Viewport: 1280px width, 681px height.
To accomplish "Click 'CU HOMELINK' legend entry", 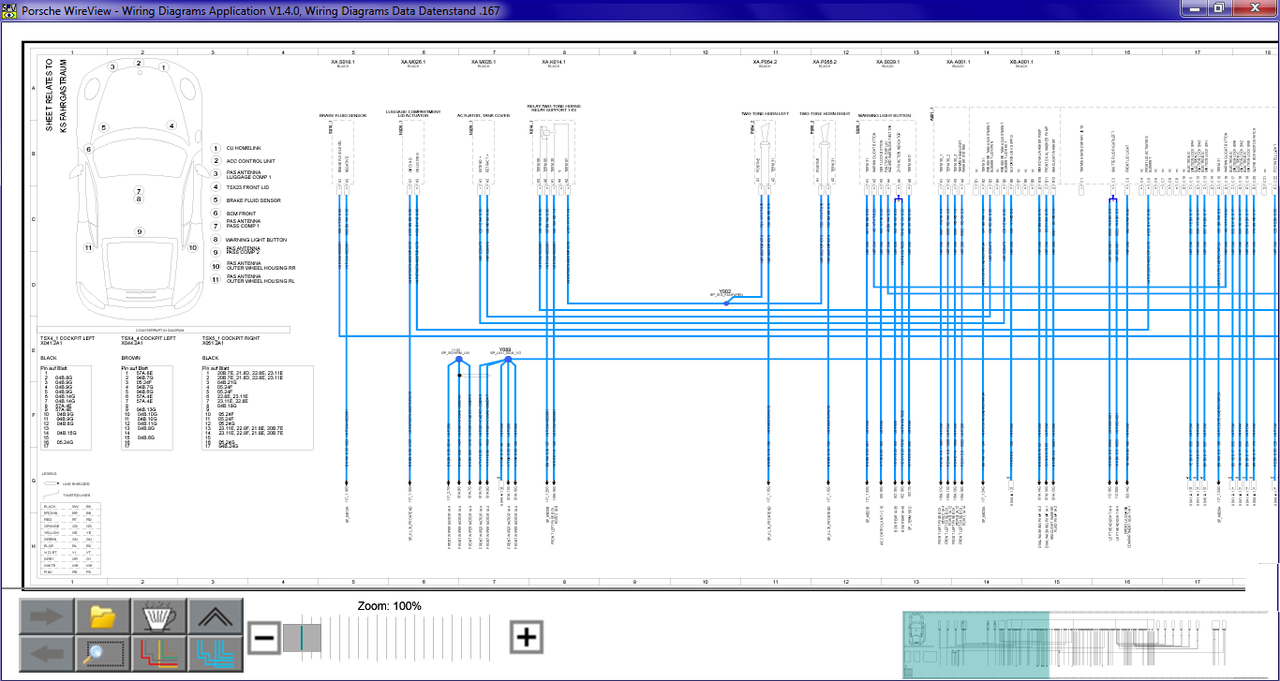I will (x=245, y=148).
